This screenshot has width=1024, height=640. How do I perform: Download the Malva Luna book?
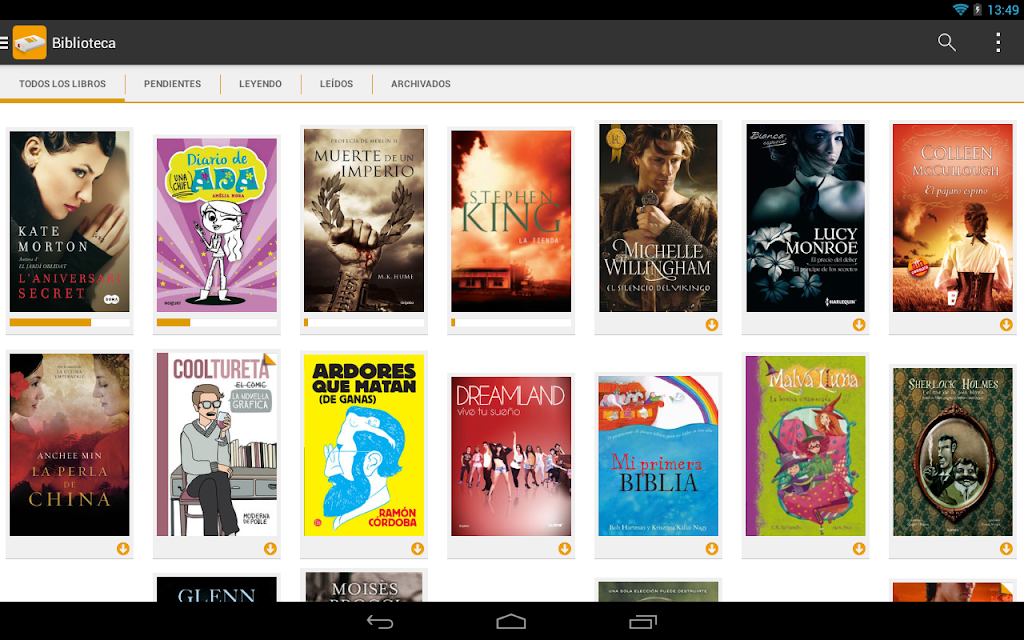[859, 549]
